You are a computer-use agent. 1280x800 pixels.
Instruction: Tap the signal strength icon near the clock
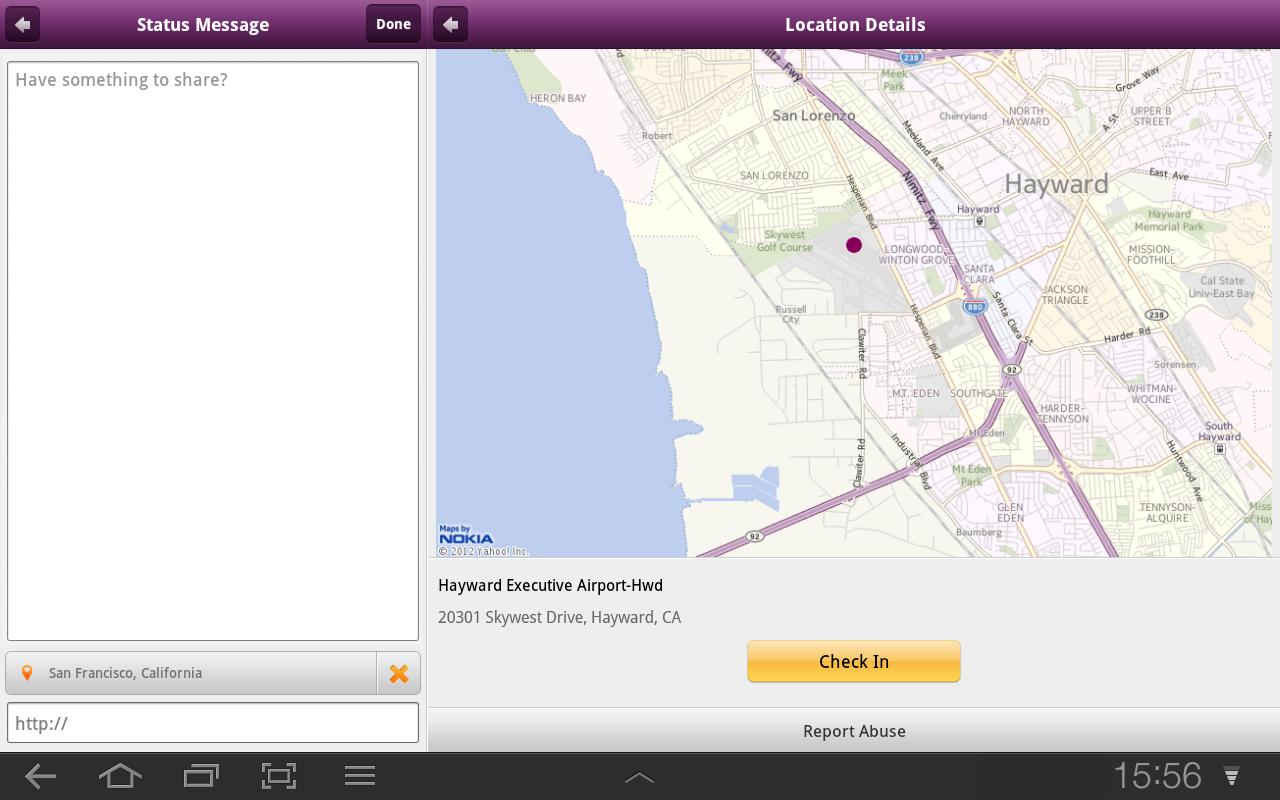click(x=1229, y=775)
